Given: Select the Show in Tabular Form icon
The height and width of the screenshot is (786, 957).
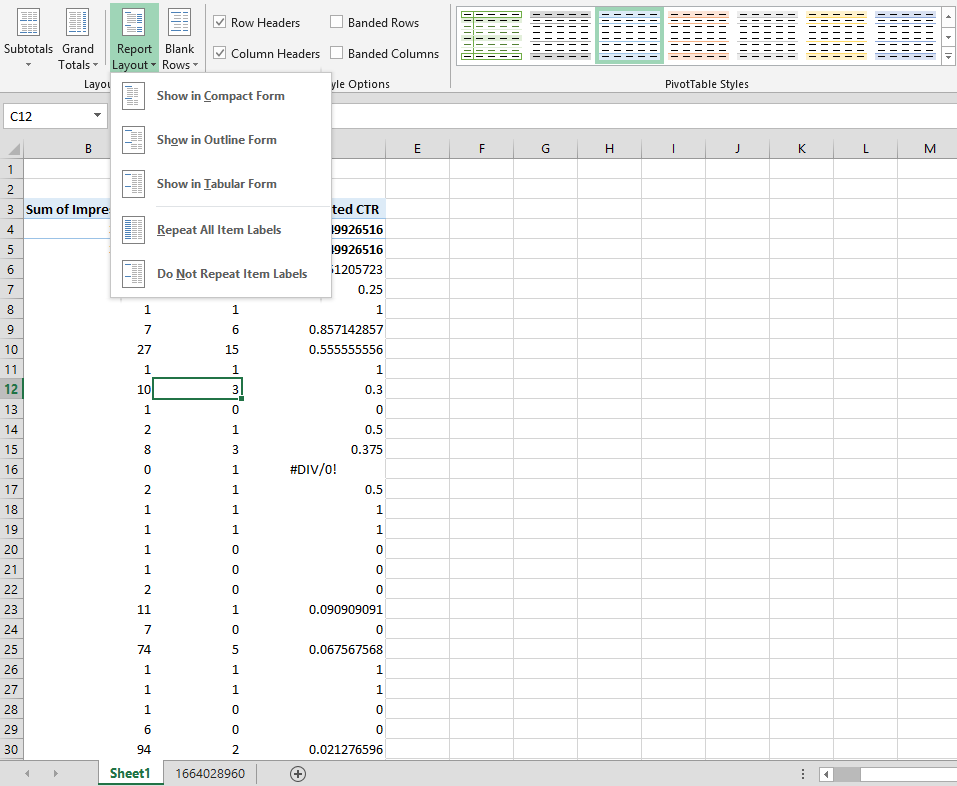Looking at the screenshot, I should click(x=133, y=184).
